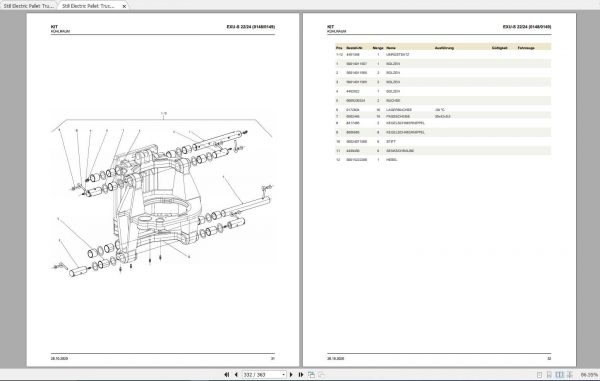Image resolution: width=600 pixels, height=381 pixels.
Task: Click the SENKSCHRAUBE part name
Action: (400, 151)
